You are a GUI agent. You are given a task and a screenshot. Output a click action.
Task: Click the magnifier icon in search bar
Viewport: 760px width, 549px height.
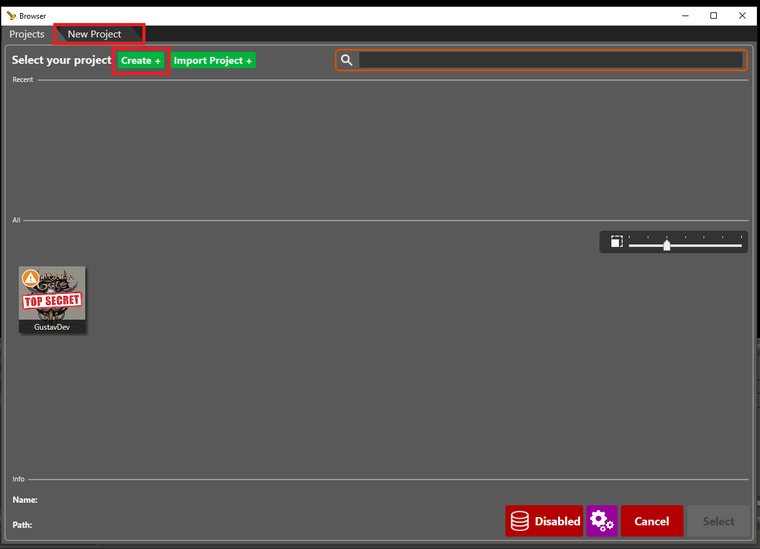(347, 60)
